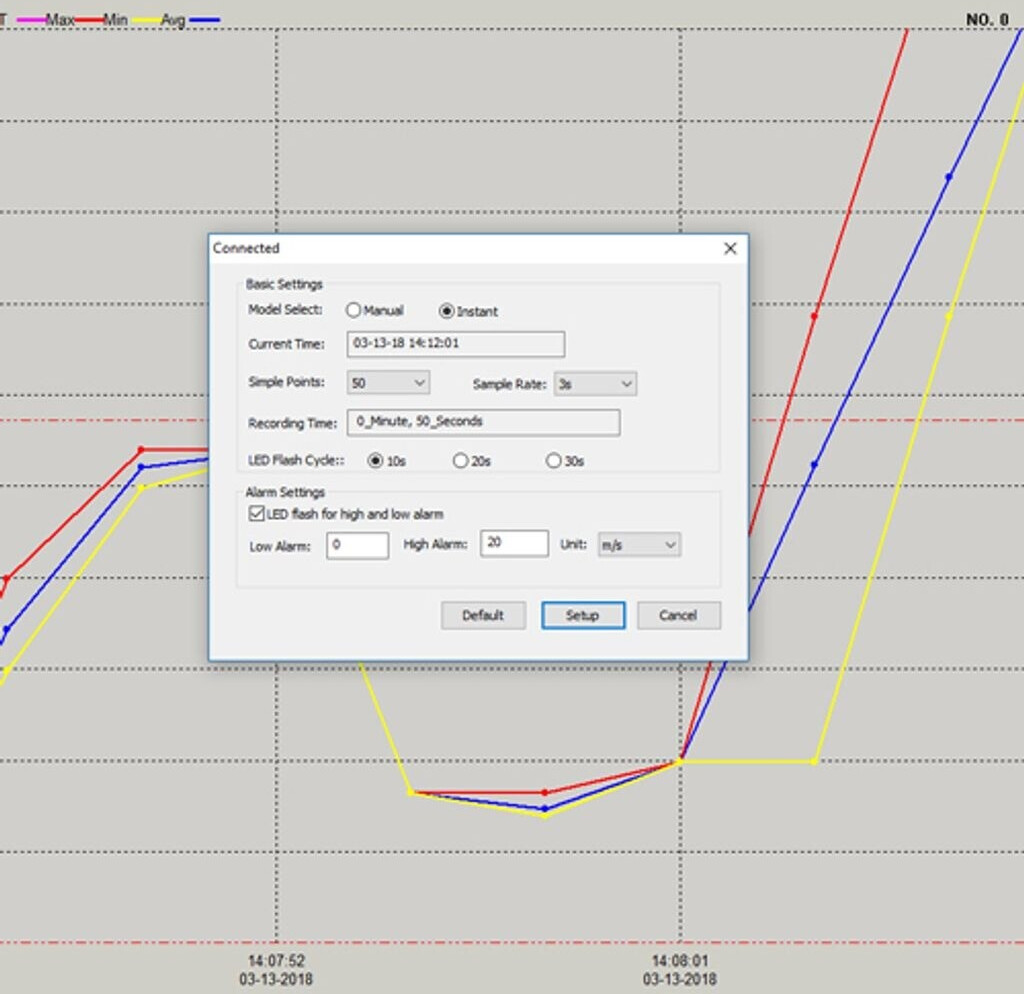Screen dimensions: 1024x994
Task: Click the Recording Time text box
Action: coord(483,422)
